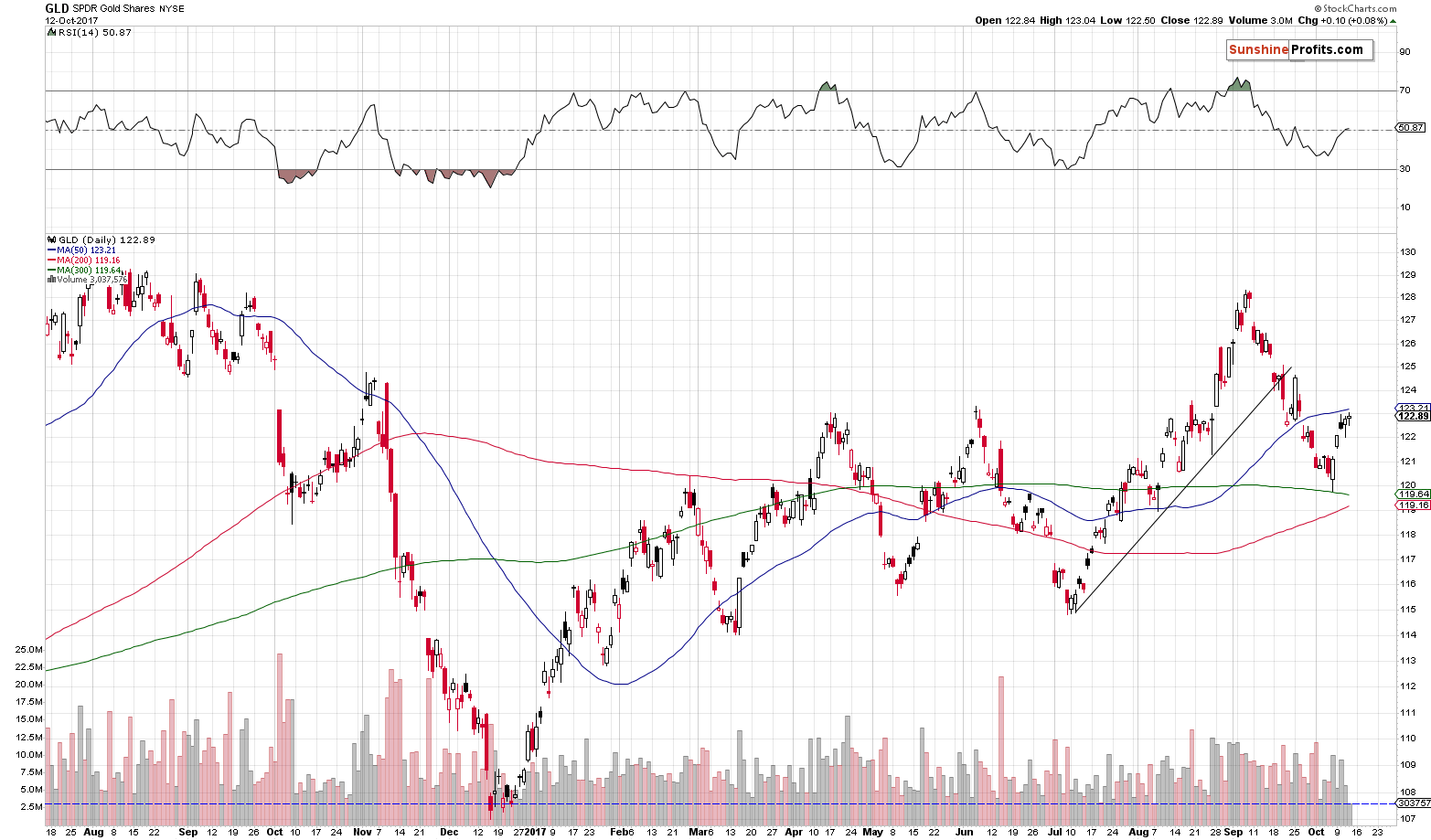Click the 2017 year label on date axis
Screen dimensions: 1431x840
pyautogui.click(x=536, y=833)
